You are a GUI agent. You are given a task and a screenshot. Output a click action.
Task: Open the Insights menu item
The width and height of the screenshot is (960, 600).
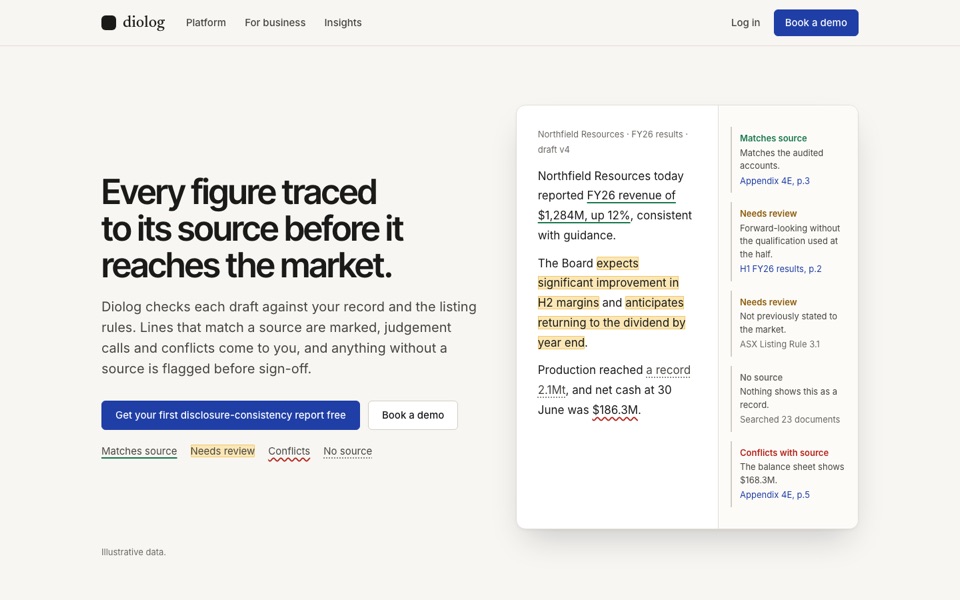343,23
